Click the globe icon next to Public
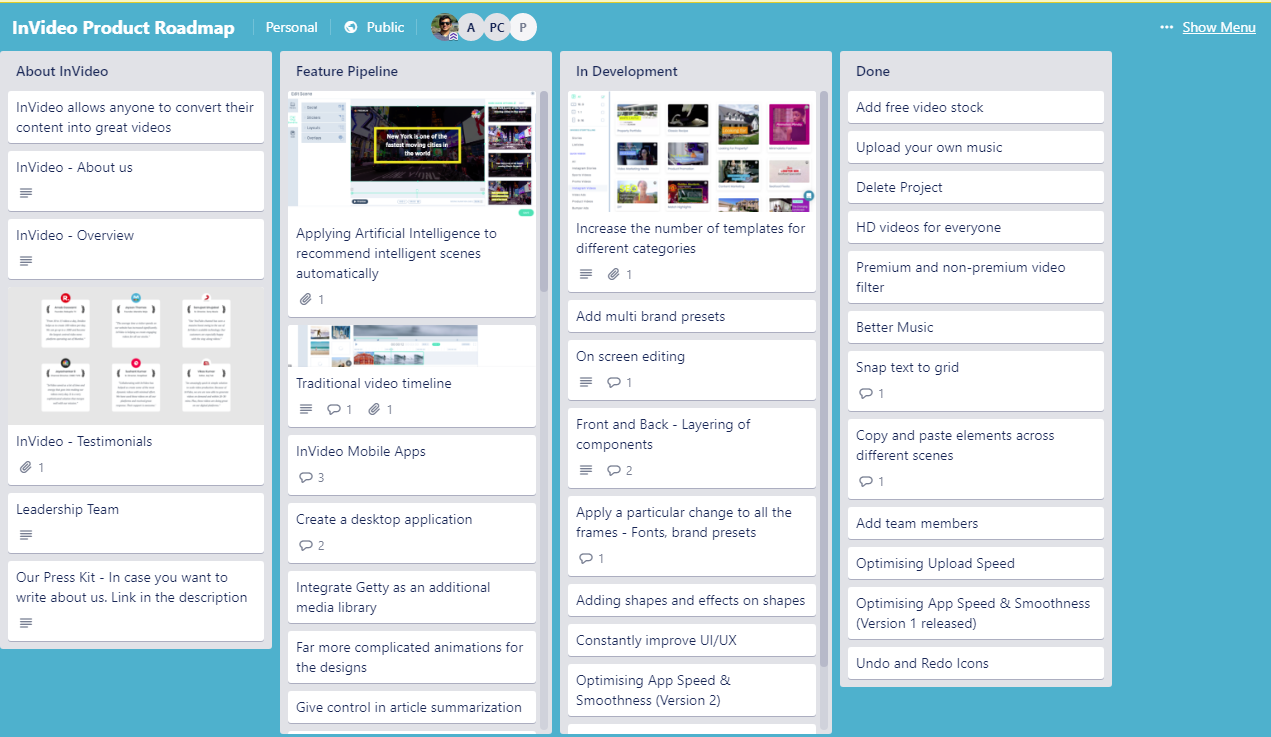Image resolution: width=1271 pixels, height=737 pixels. [351, 27]
